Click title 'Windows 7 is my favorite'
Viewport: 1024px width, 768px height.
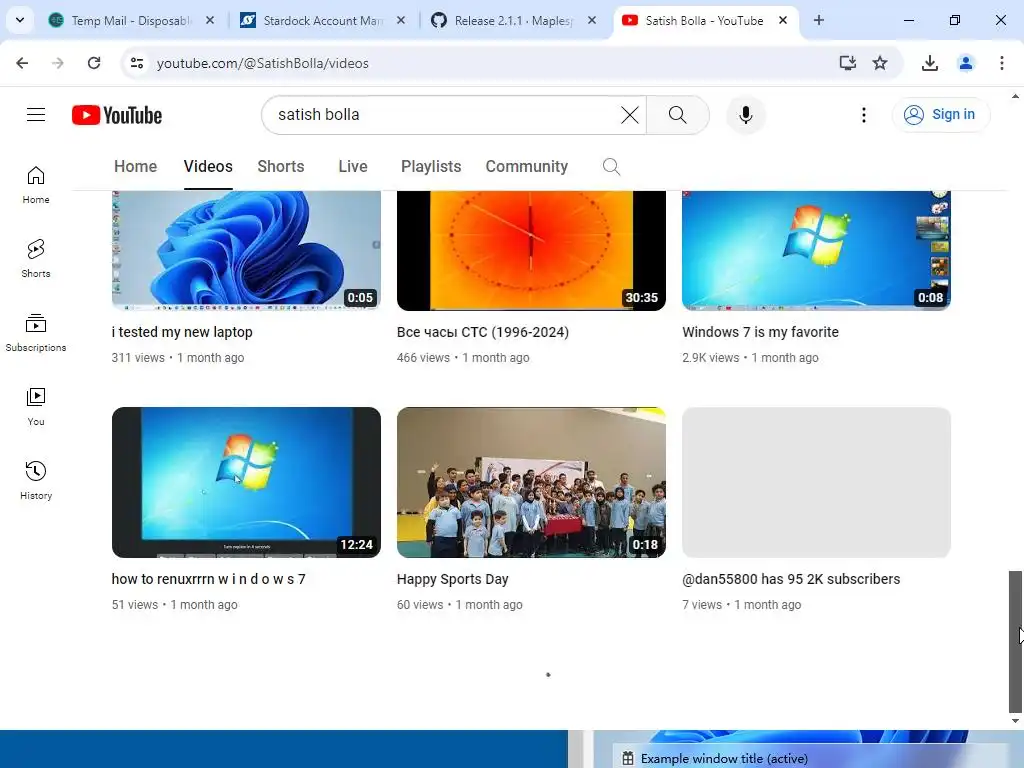pyautogui.click(x=760, y=332)
